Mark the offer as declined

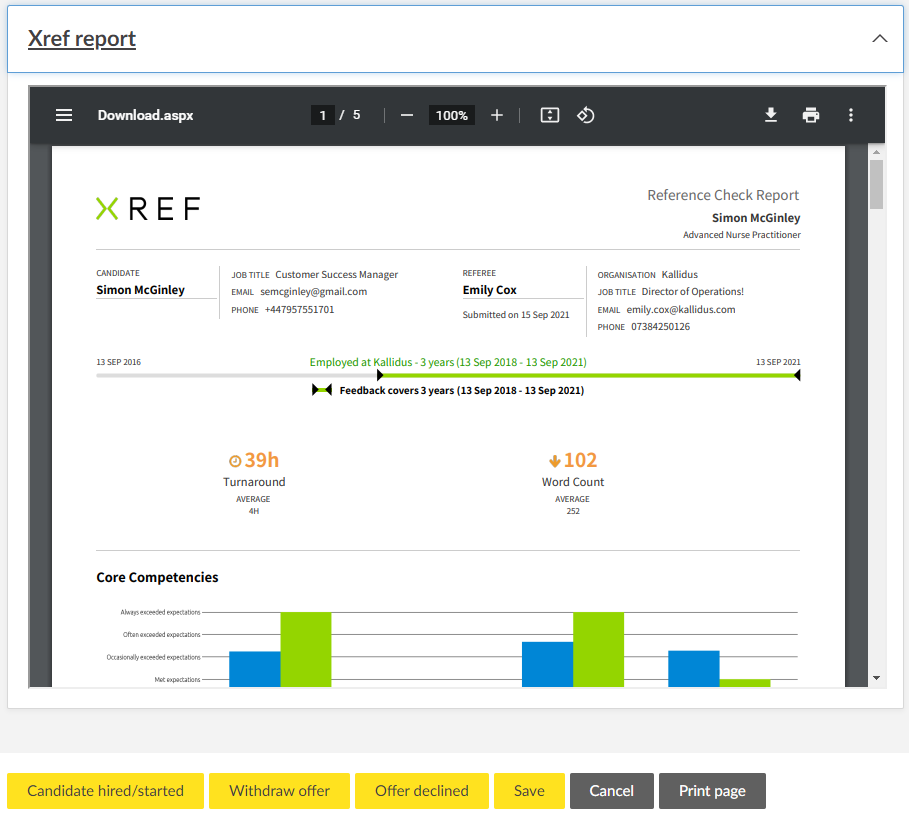click(421, 790)
